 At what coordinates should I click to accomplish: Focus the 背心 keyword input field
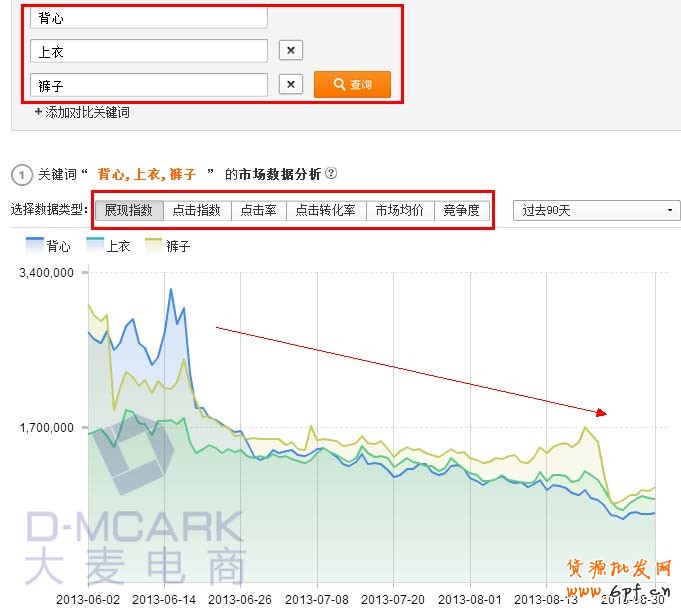149,18
